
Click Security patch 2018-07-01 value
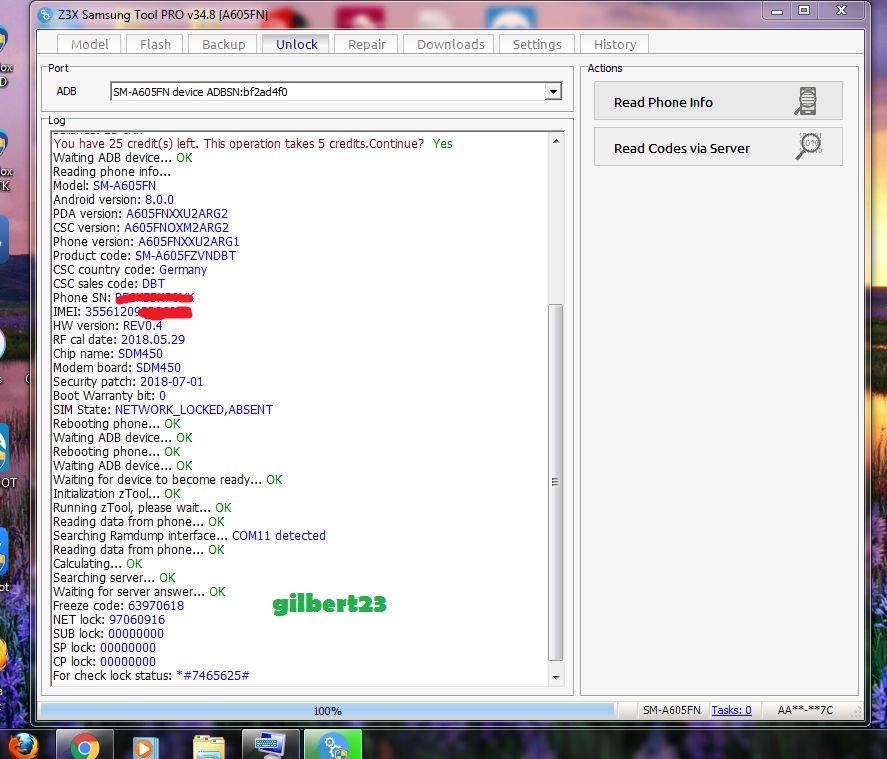tap(171, 382)
